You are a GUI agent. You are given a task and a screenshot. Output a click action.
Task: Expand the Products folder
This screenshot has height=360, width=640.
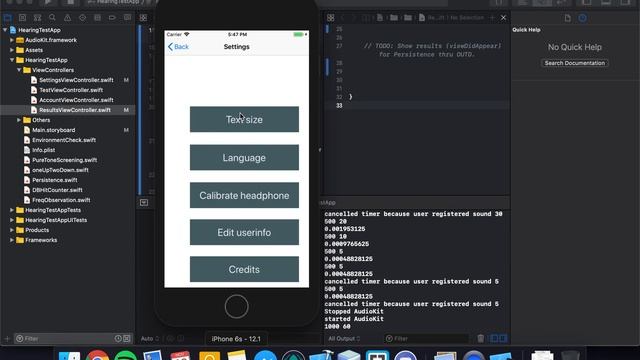coord(12,230)
